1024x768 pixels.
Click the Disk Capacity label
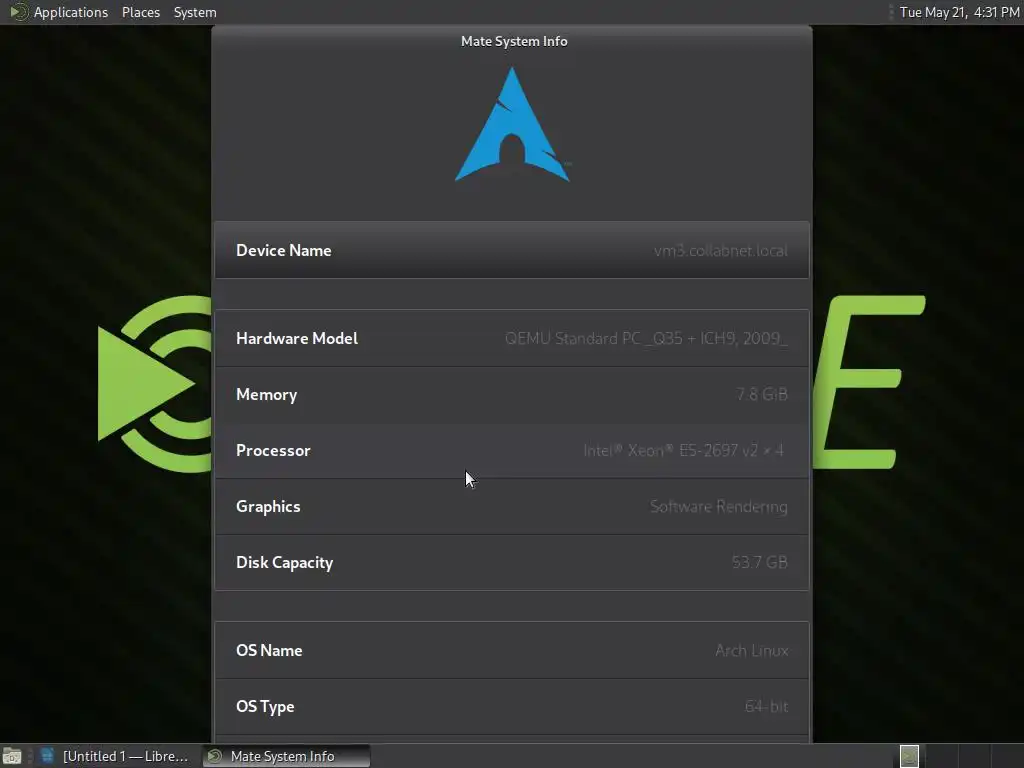284,563
